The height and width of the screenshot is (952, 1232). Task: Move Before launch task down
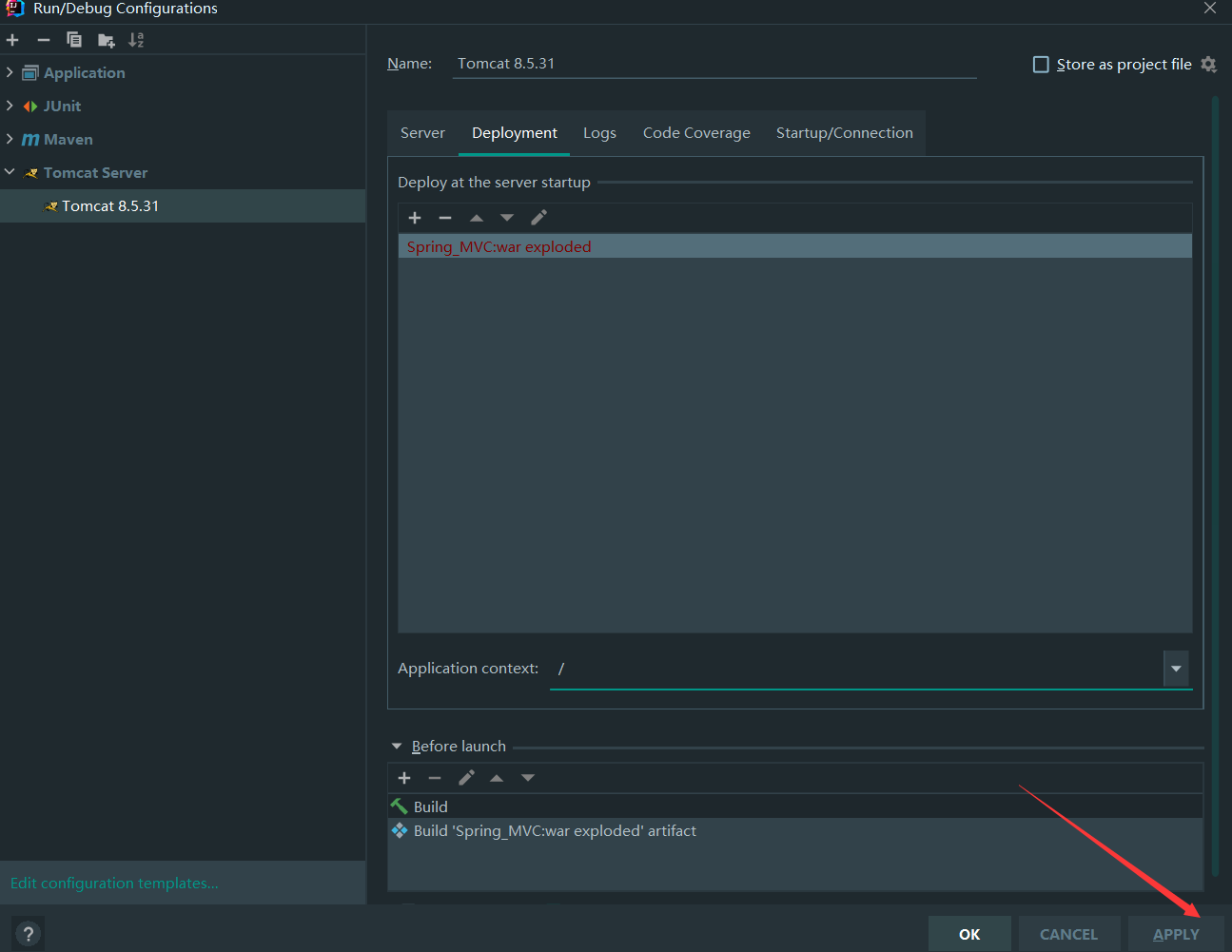(528, 778)
